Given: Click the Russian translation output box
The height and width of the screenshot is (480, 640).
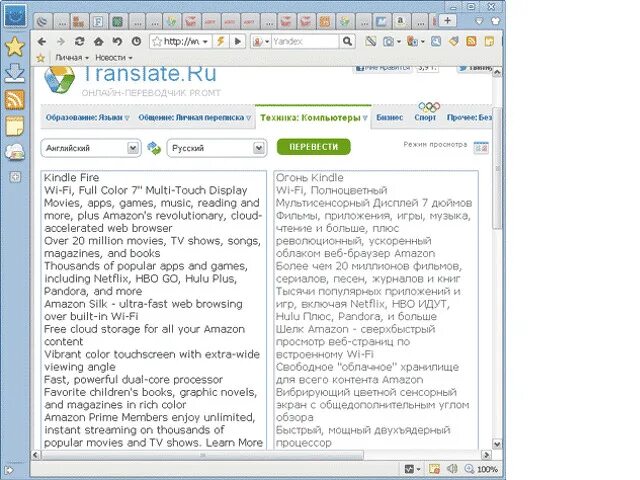Looking at the screenshot, I should click(x=376, y=310).
